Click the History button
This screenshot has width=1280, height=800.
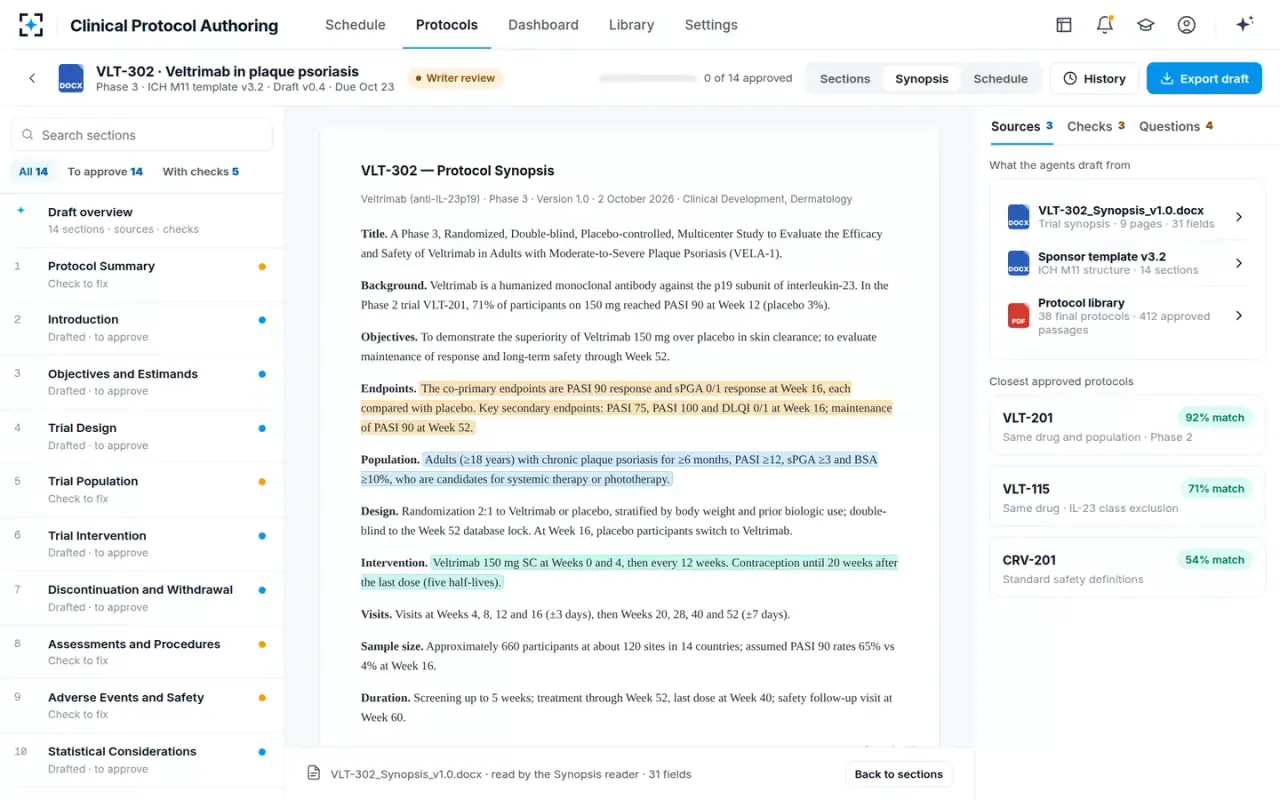click(1094, 78)
